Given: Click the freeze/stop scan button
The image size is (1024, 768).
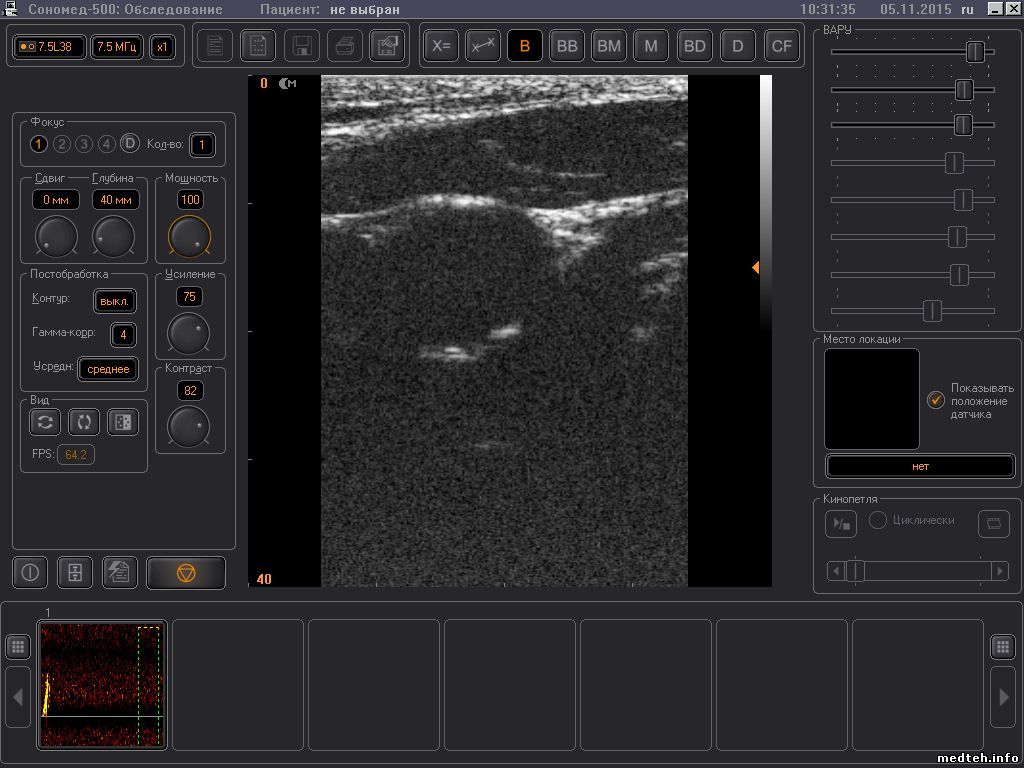Looking at the screenshot, I should click(186, 573).
